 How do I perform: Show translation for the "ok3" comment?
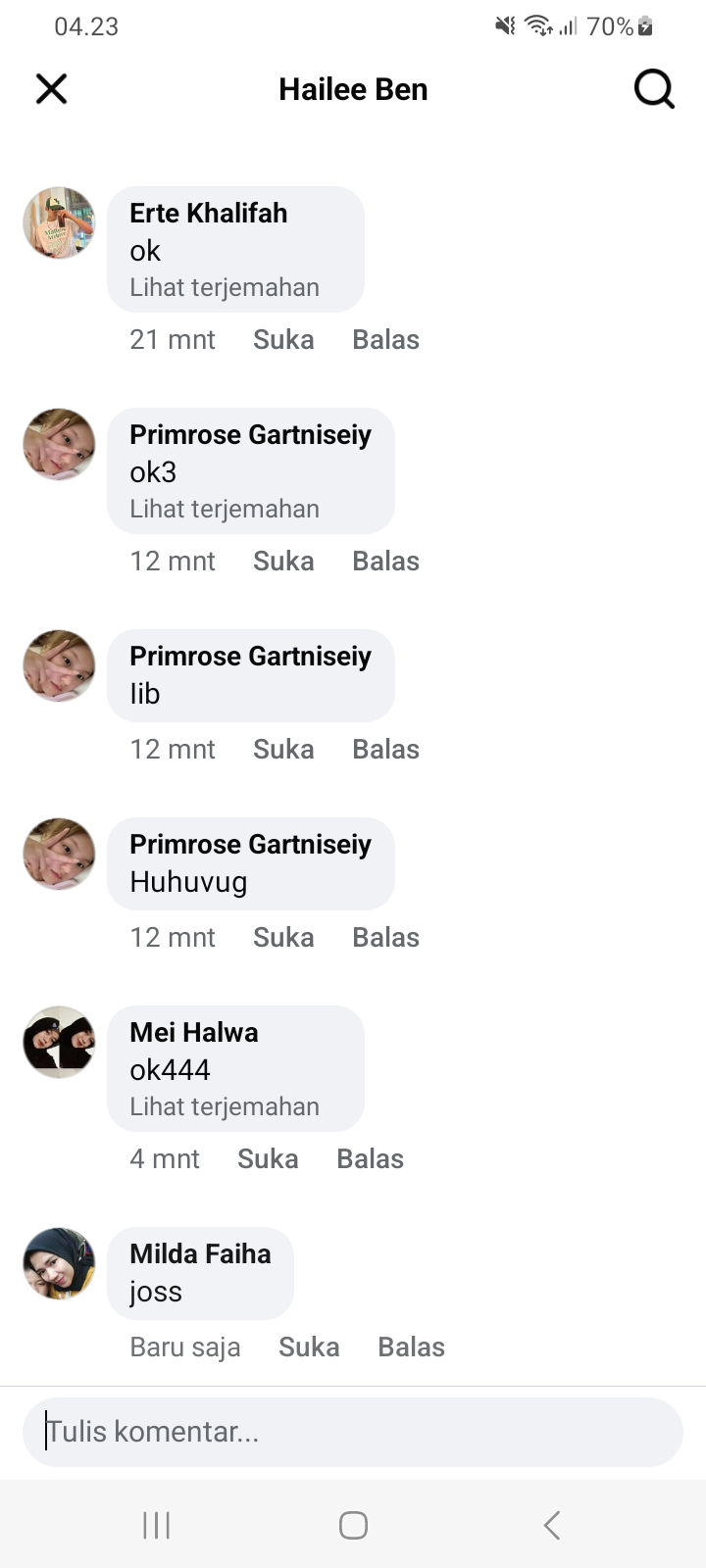[225, 510]
